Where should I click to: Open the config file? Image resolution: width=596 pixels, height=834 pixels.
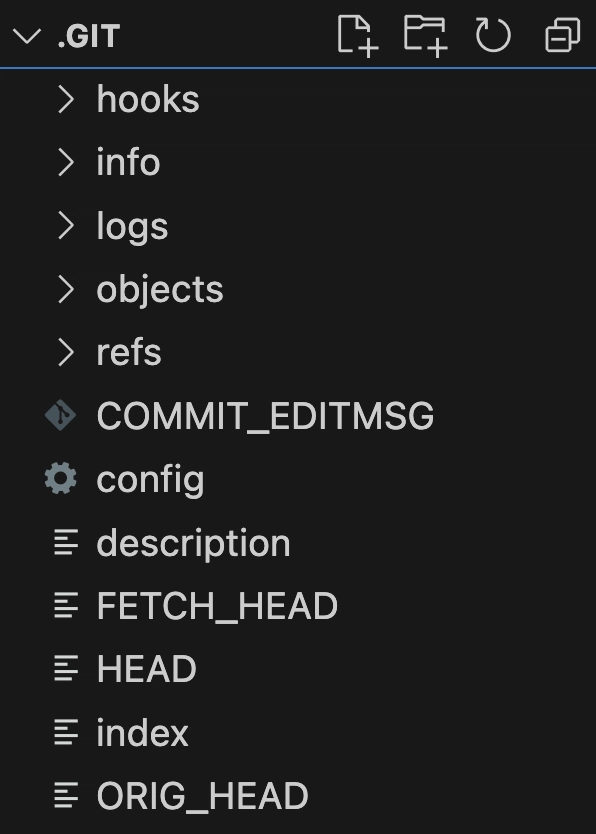tap(298, 479)
